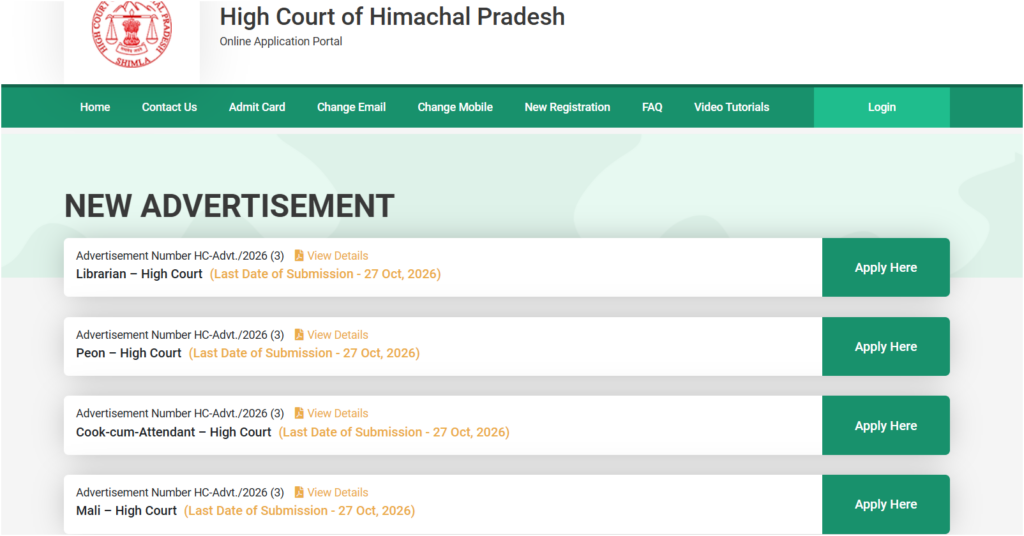Click advertisement number text in Cook-cum-Attendant row
The image size is (1024, 536).
tap(180, 413)
